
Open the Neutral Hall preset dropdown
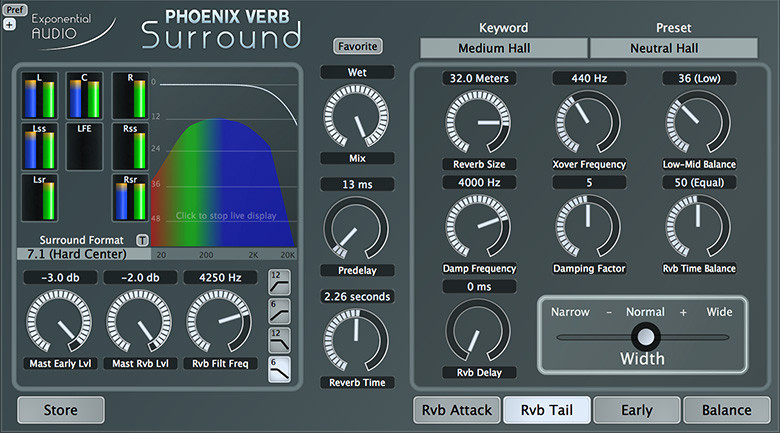[674, 48]
